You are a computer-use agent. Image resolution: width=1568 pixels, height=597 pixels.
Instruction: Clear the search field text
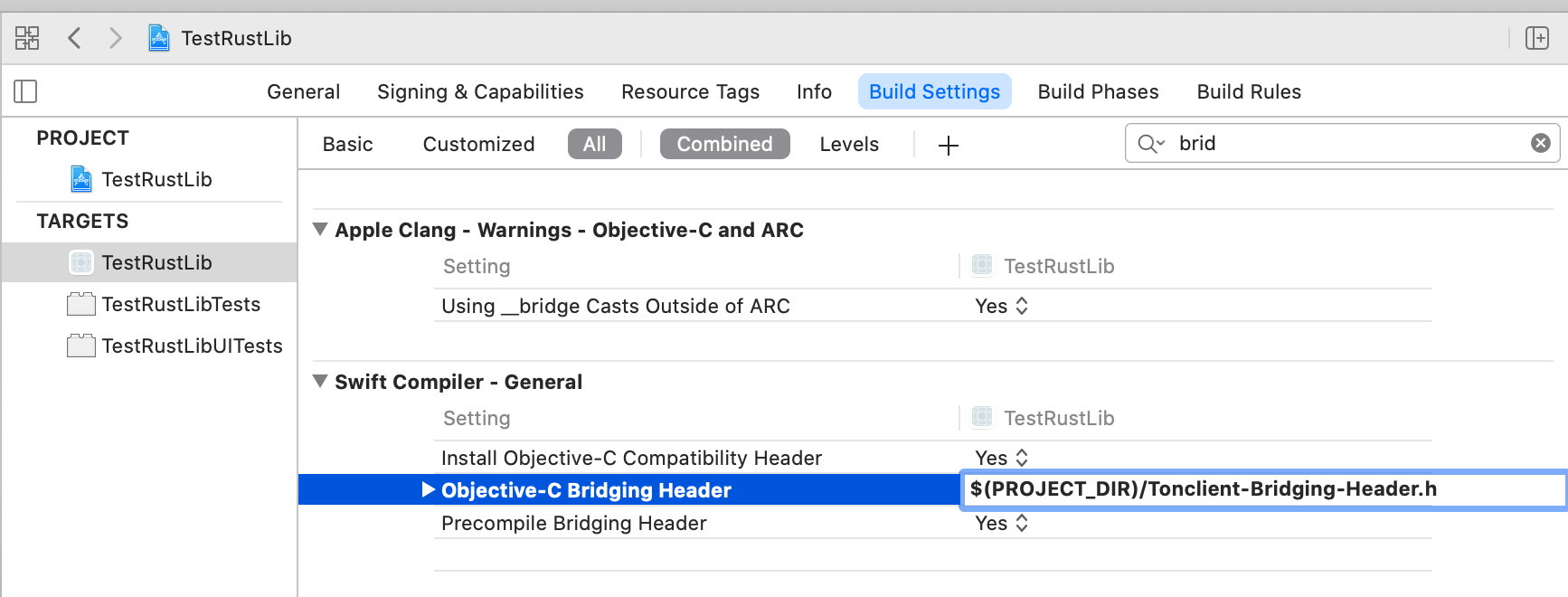point(1541,143)
